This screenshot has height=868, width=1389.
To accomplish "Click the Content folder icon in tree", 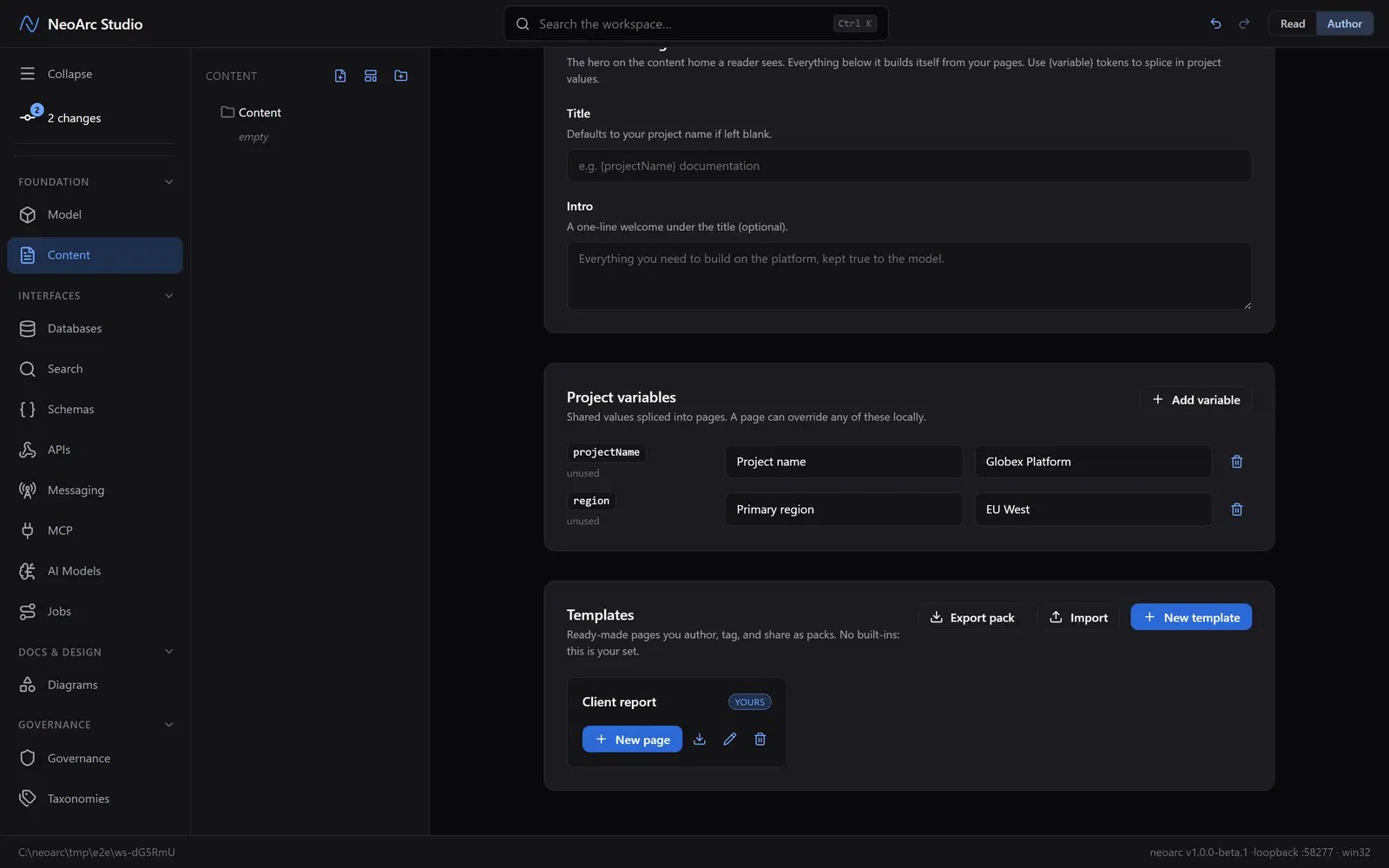I will point(227,112).
